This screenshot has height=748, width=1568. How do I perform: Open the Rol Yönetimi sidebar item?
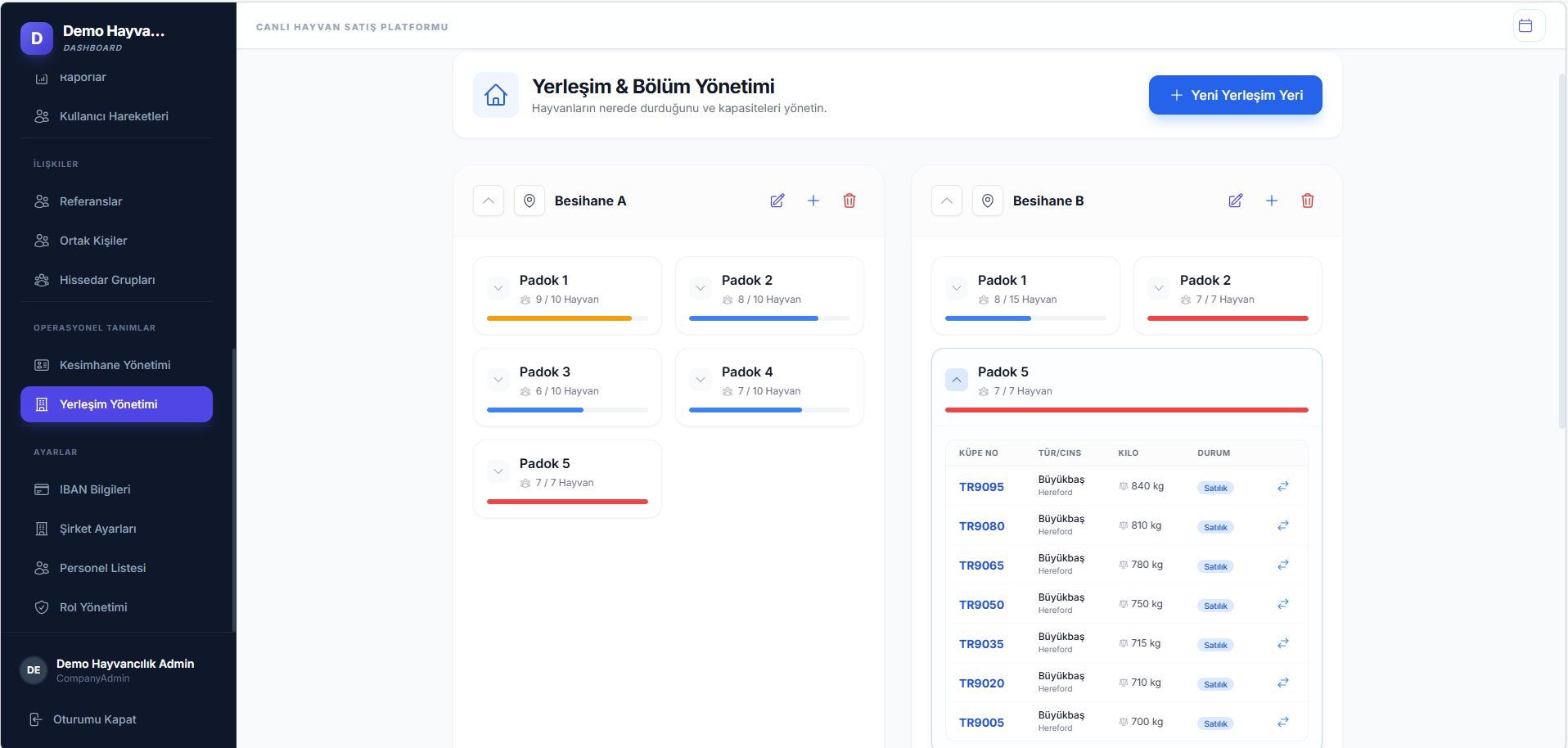pos(93,607)
